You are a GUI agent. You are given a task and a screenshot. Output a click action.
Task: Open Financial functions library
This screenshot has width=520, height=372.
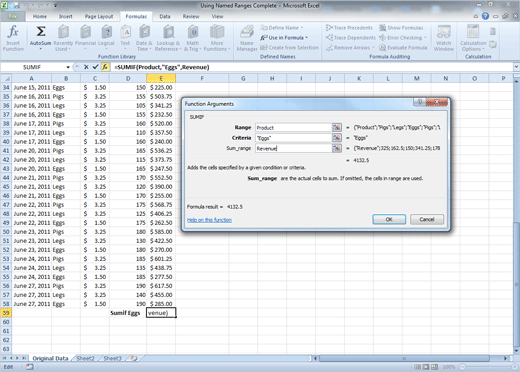coord(86,38)
